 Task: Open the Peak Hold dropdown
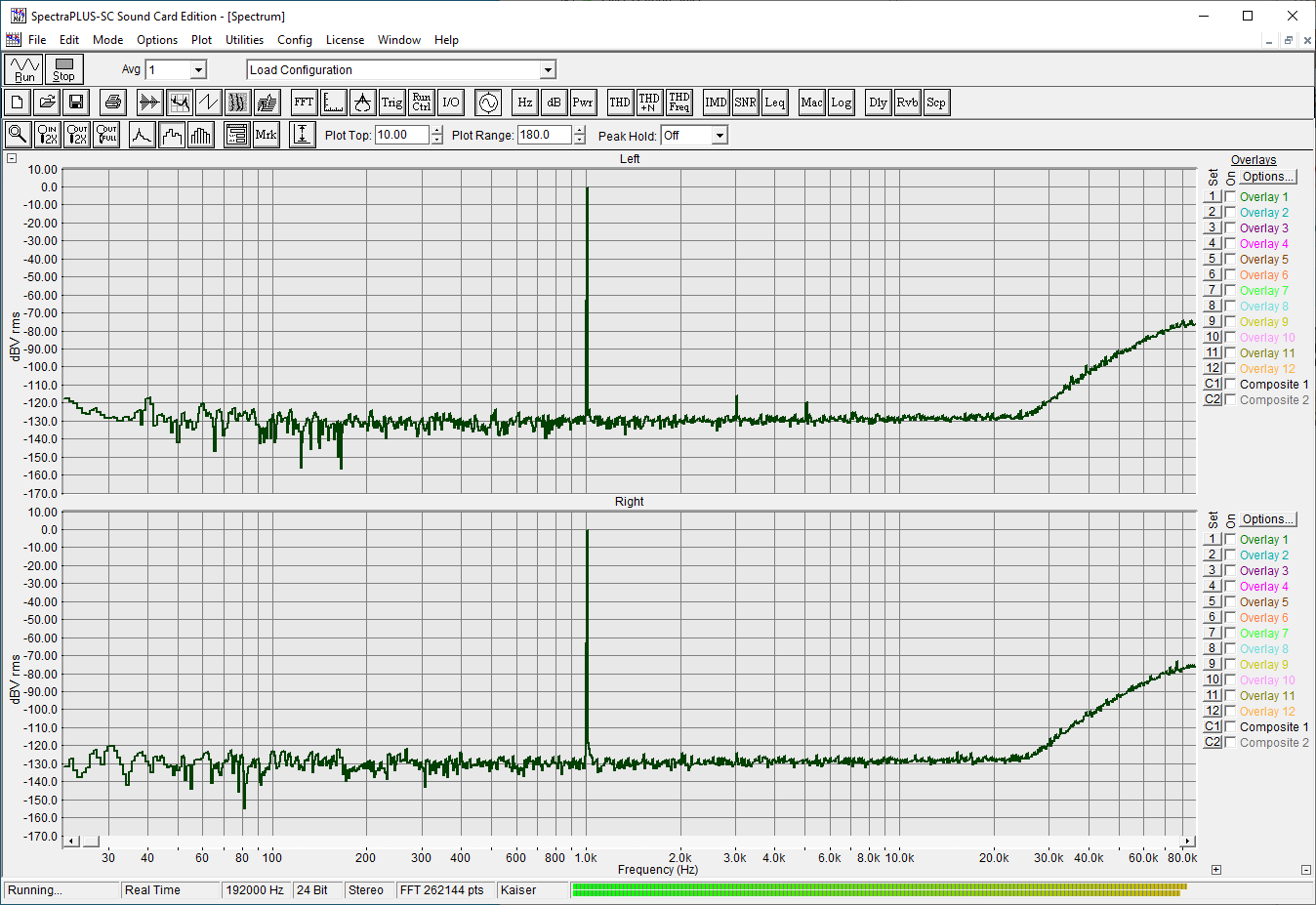click(x=720, y=136)
